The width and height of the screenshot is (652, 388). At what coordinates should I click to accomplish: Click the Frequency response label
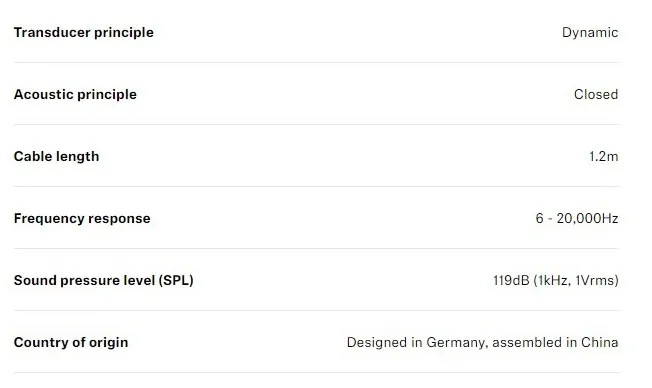point(82,218)
